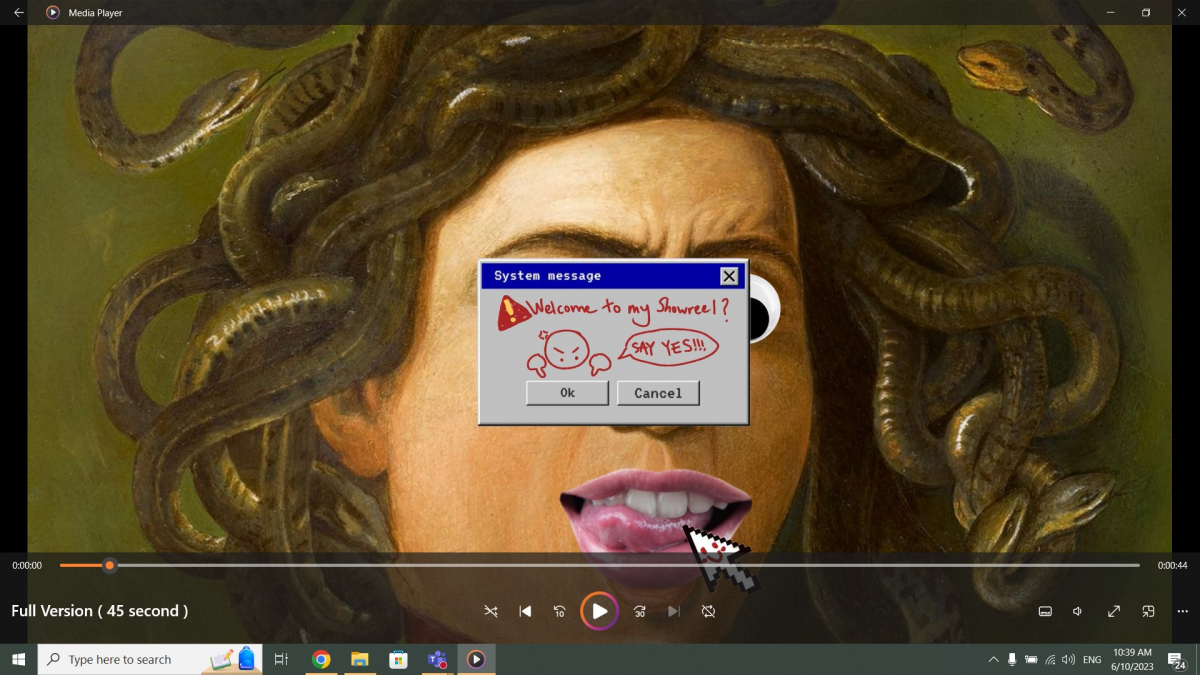This screenshot has height=675, width=1200.
Task: Click the orange seek bar thumb
Action: [110, 565]
